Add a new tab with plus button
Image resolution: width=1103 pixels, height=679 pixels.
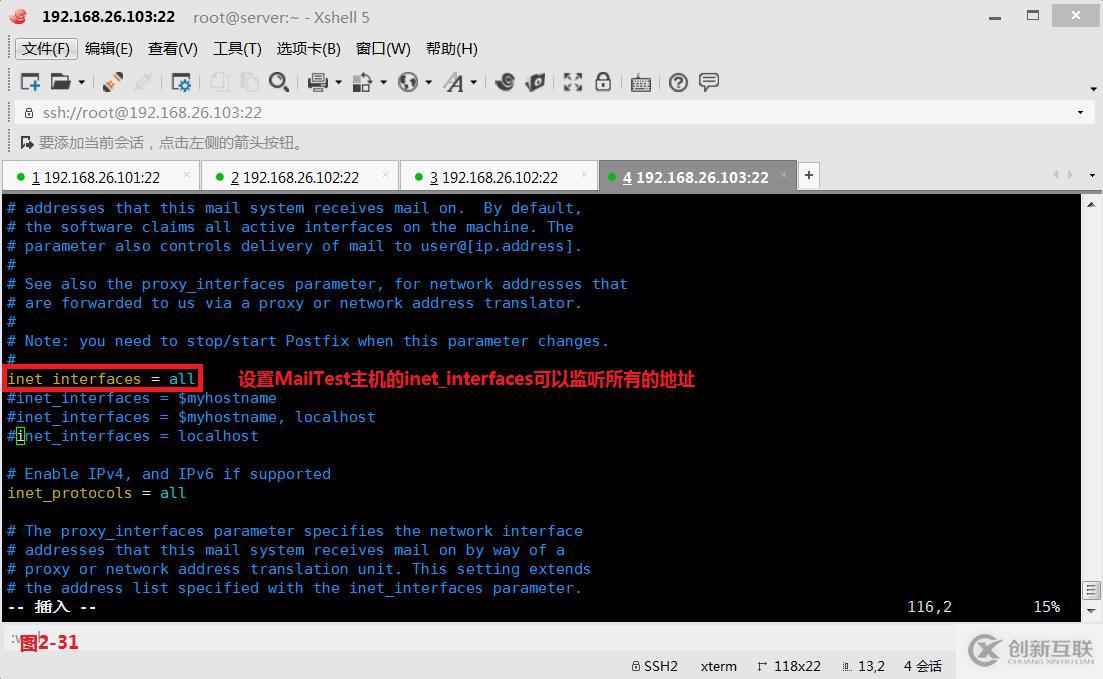click(x=809, y=175)
